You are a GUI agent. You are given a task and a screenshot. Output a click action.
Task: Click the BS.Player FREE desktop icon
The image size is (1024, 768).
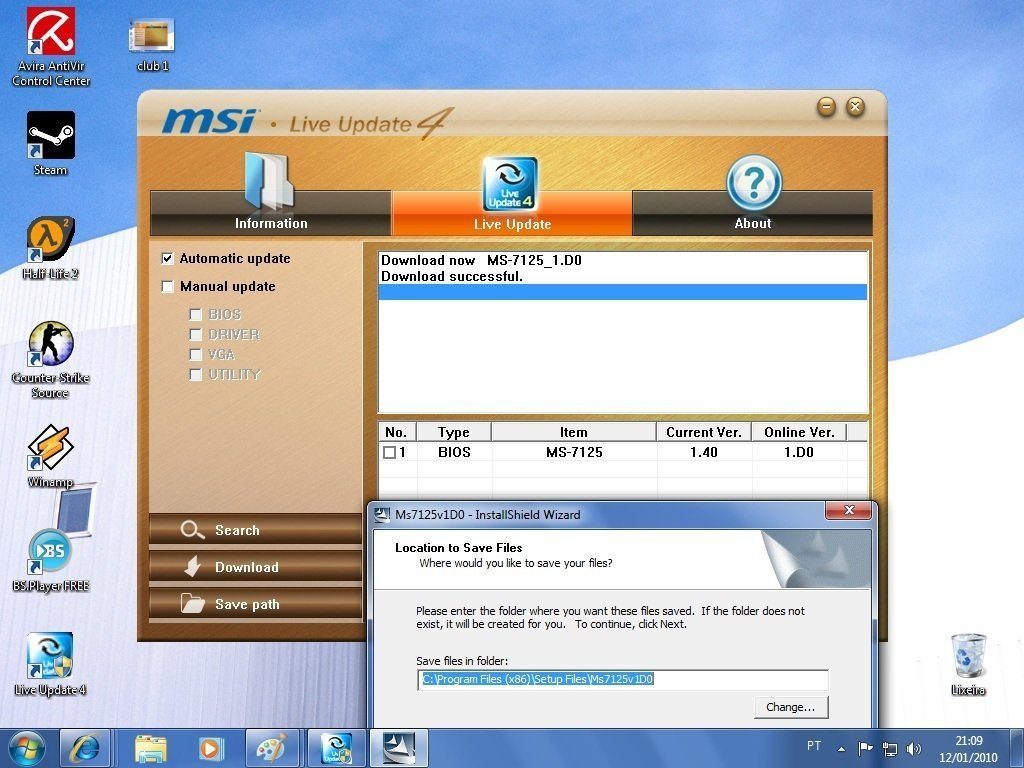[50, 560]
